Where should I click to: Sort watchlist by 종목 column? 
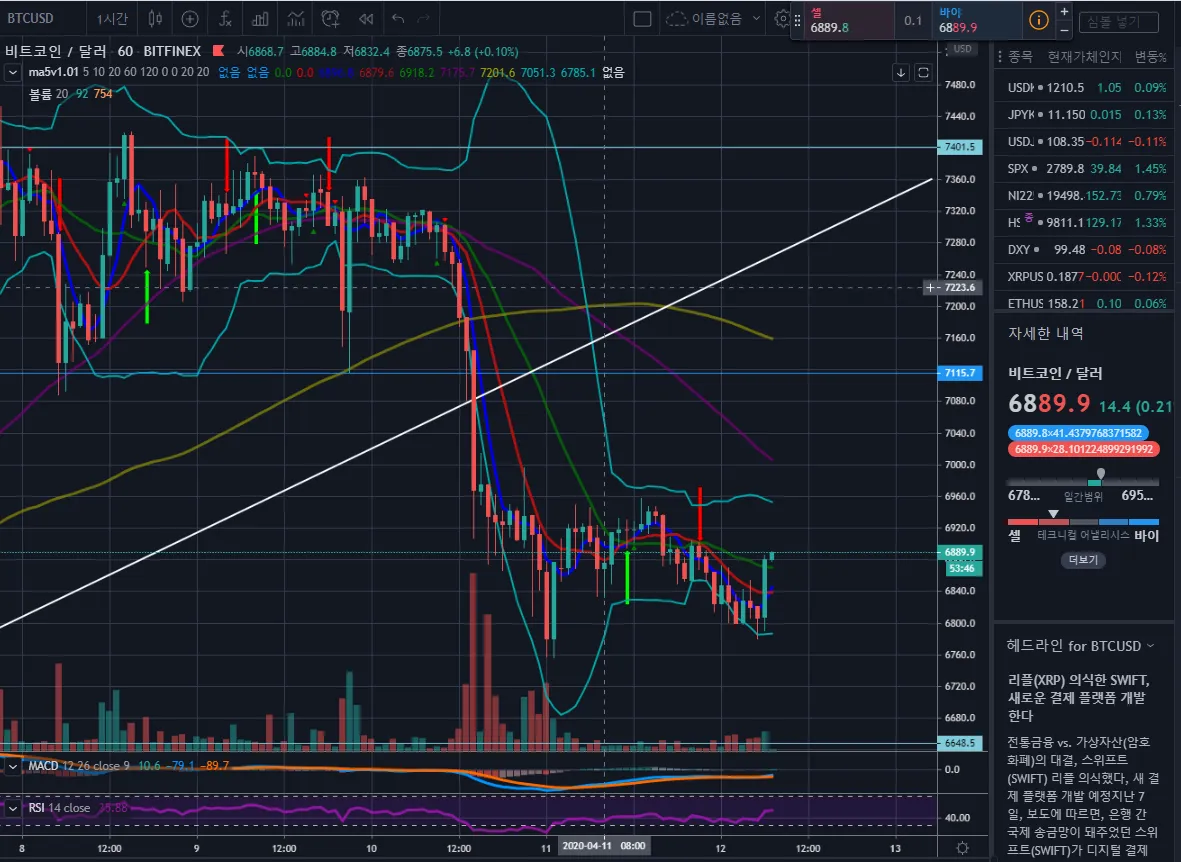click(1020, 57)
